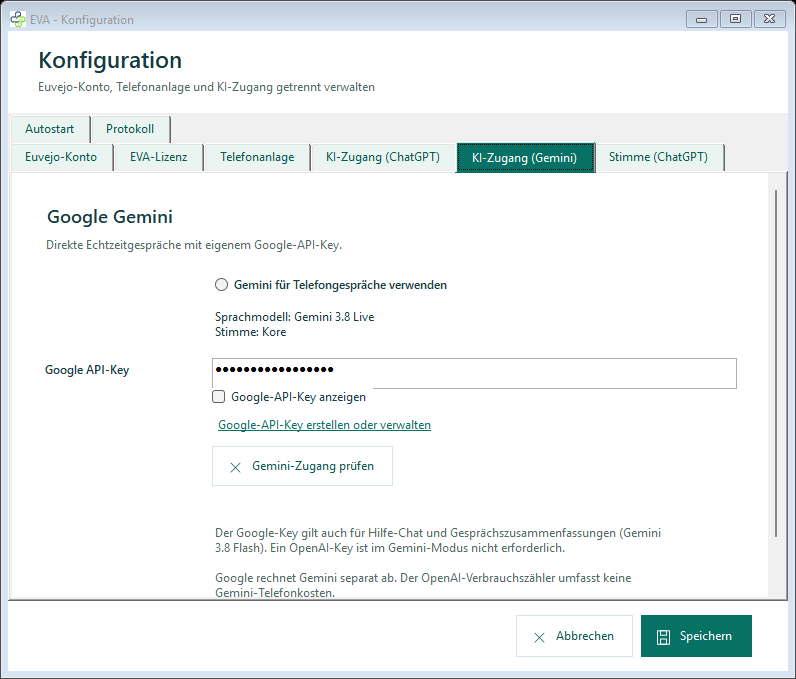Switch to the Autostart tab
Image resolution: width=796 pixels, height=679 pixels.
[50, 129]
